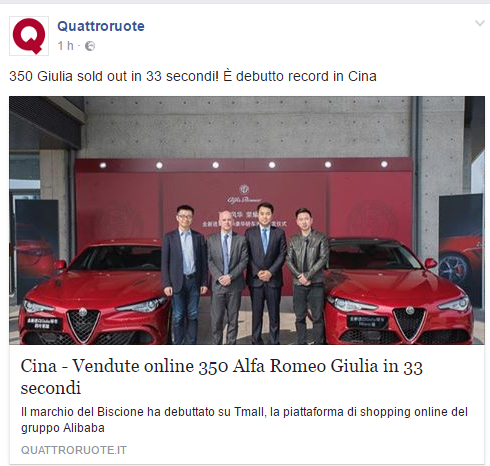Click the globe public-privacy icon
Viewport: 490px width, 466px height.
(x=90, y=46)
